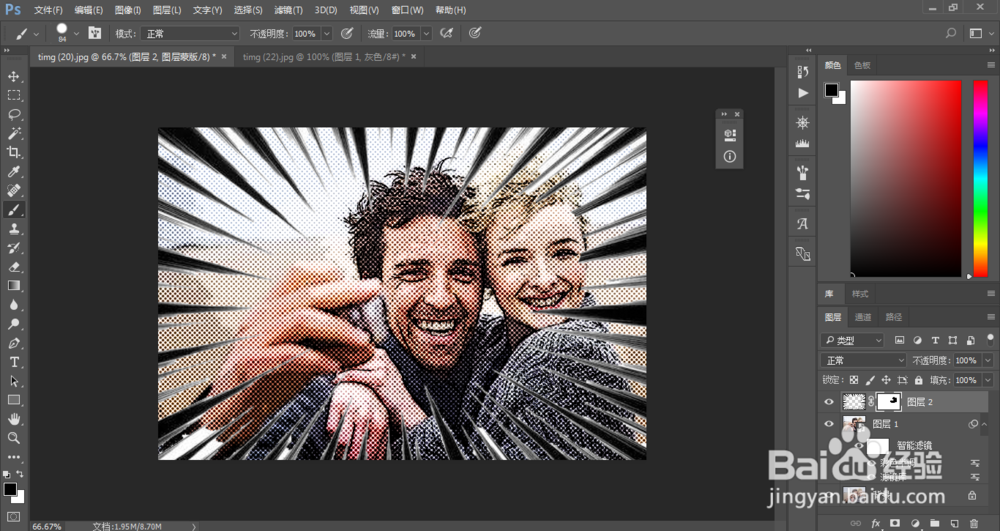Select the Eyedropper tool

13,171
